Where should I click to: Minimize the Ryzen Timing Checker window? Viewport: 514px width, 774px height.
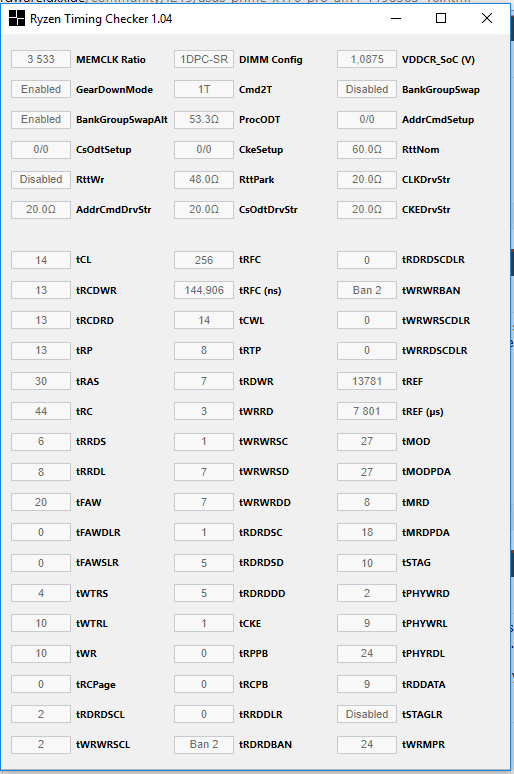click(x=395, y=18)
